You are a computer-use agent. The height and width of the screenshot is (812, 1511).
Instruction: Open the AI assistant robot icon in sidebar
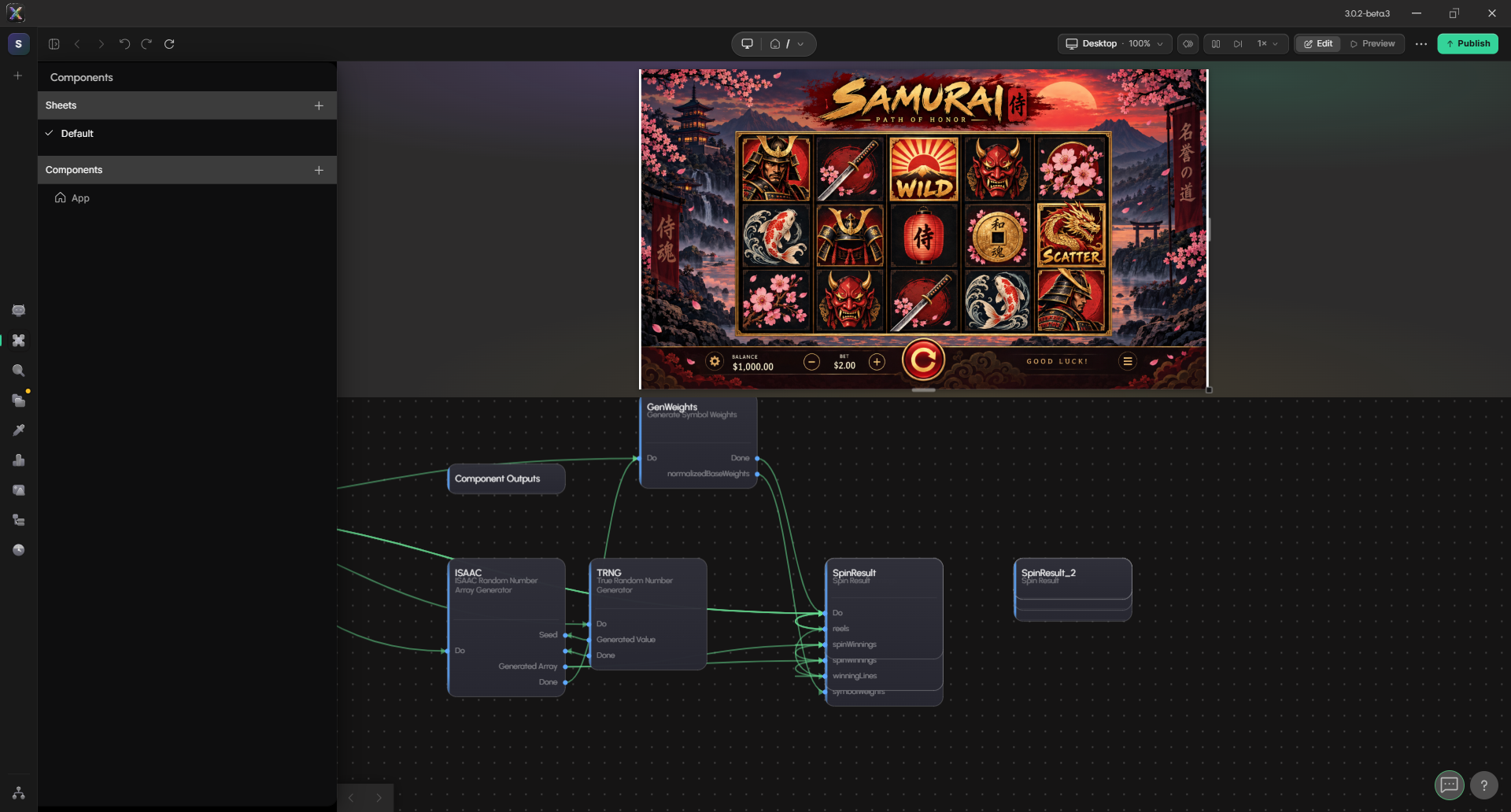[18, 311]
